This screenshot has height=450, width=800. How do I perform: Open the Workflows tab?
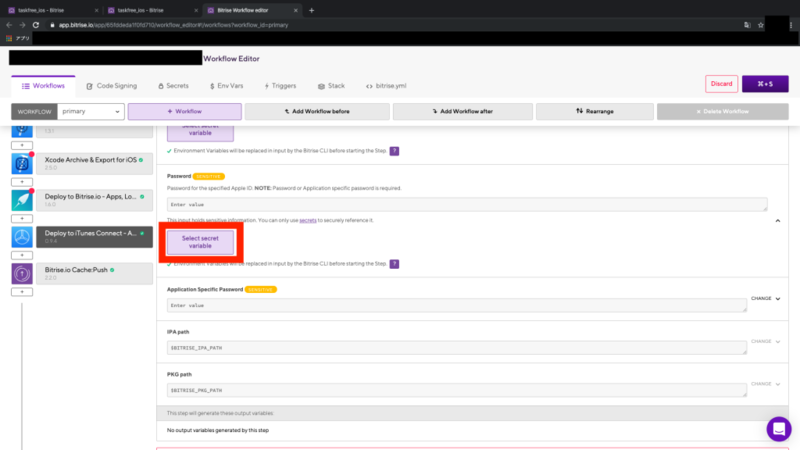point(43,86)
